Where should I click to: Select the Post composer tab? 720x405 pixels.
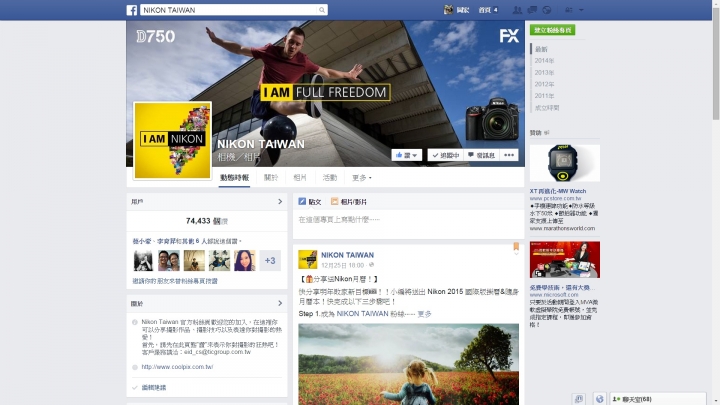(x=310, y=202)
